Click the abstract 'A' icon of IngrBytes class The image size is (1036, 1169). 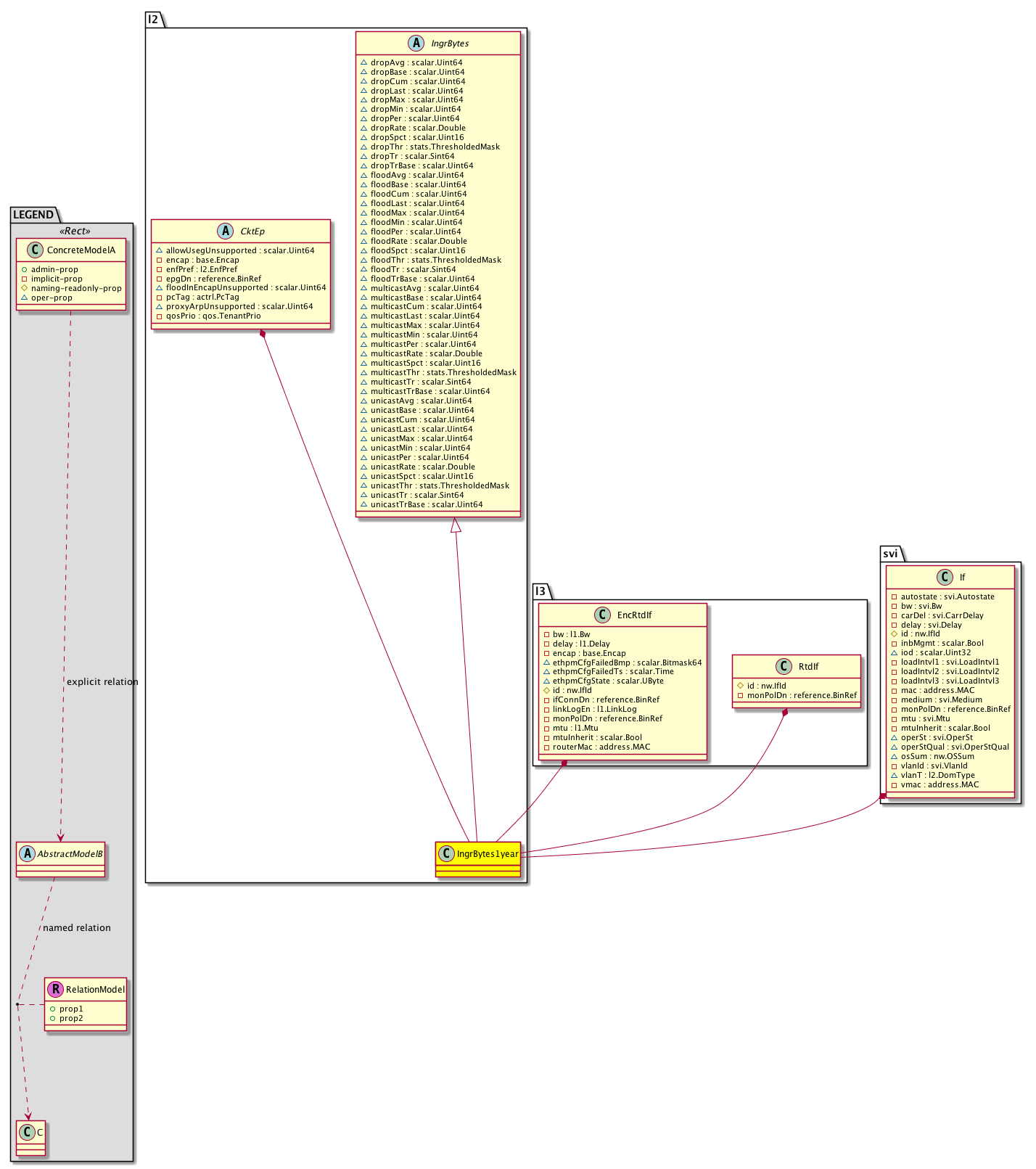click(416, 44)
